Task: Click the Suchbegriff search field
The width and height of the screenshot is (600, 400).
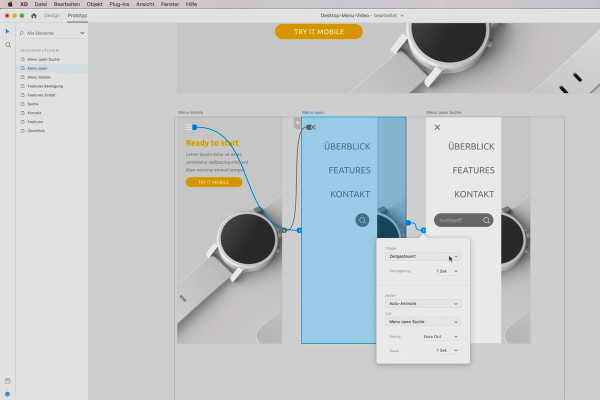Action: [x=463, y=220]
